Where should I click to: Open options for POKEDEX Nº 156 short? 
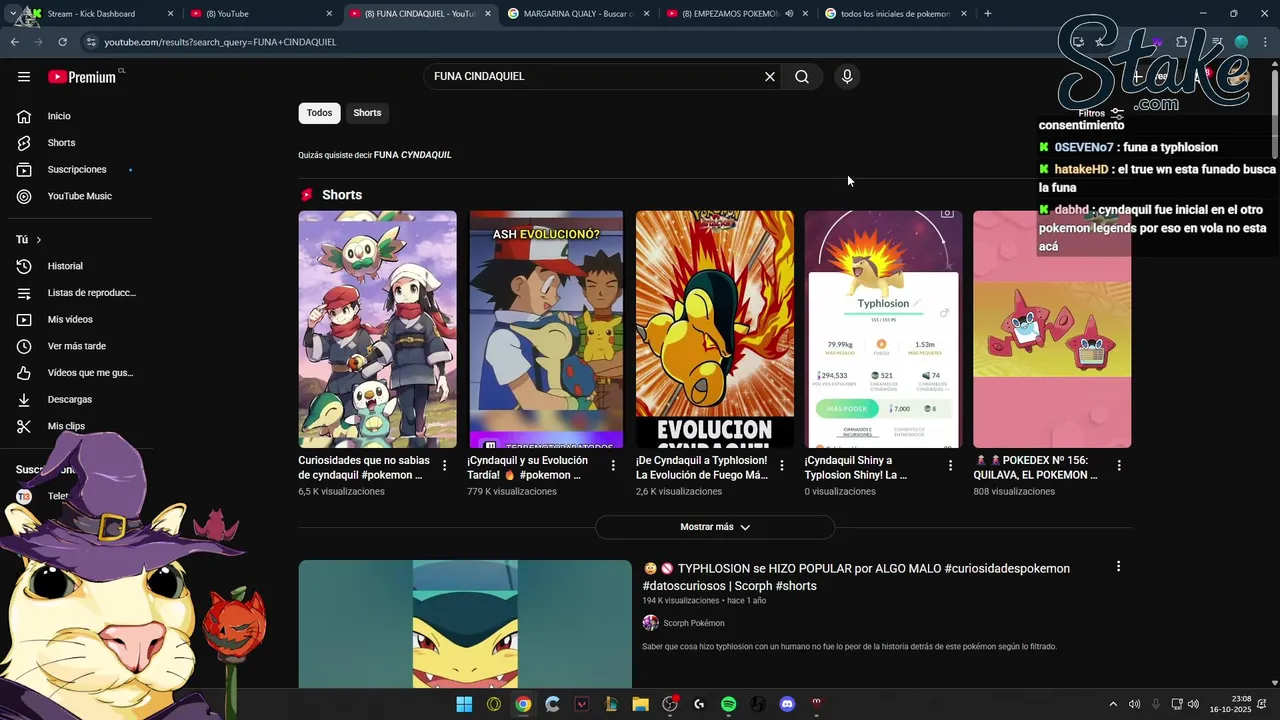coord(1119,465)
